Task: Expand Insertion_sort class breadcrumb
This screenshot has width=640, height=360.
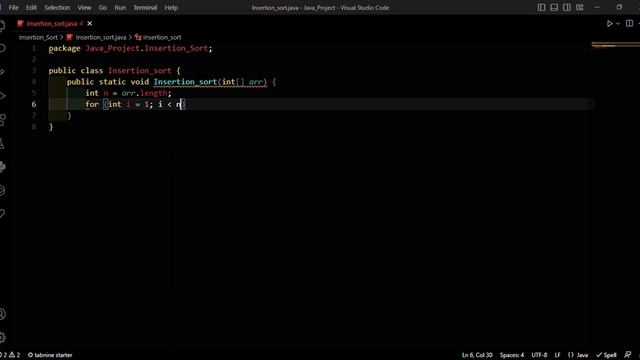Action: tap(162, 37)
